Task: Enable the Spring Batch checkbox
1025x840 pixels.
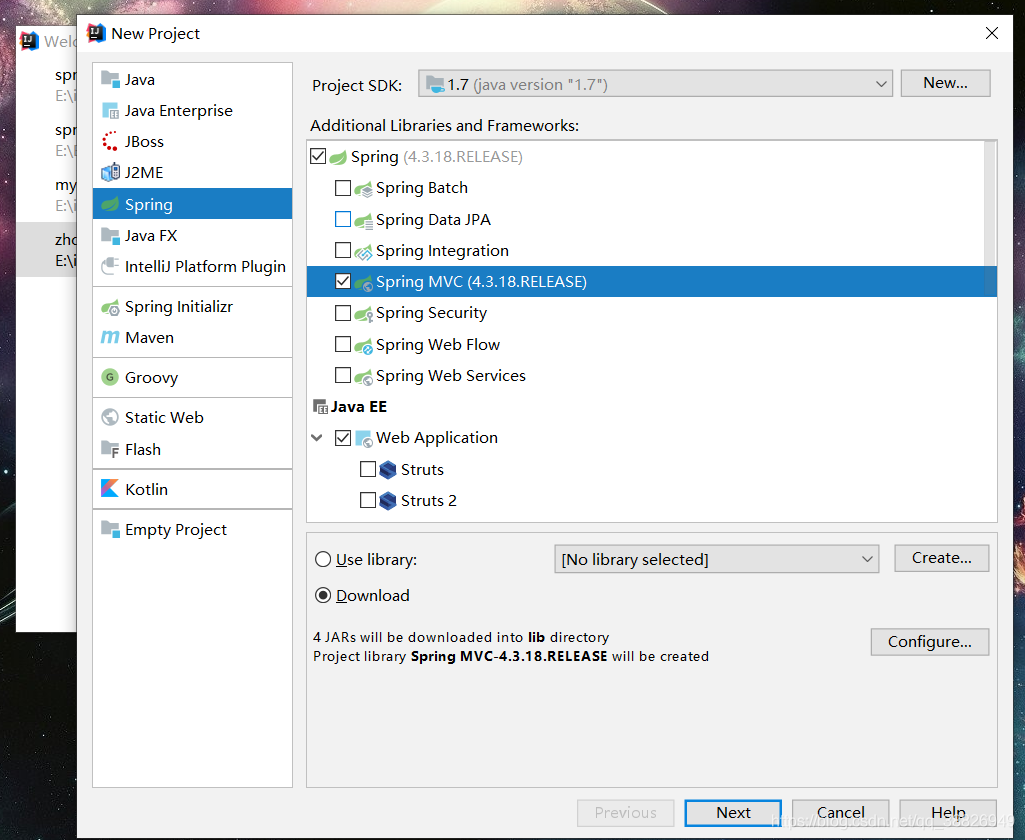Action: tap(343, 188)
